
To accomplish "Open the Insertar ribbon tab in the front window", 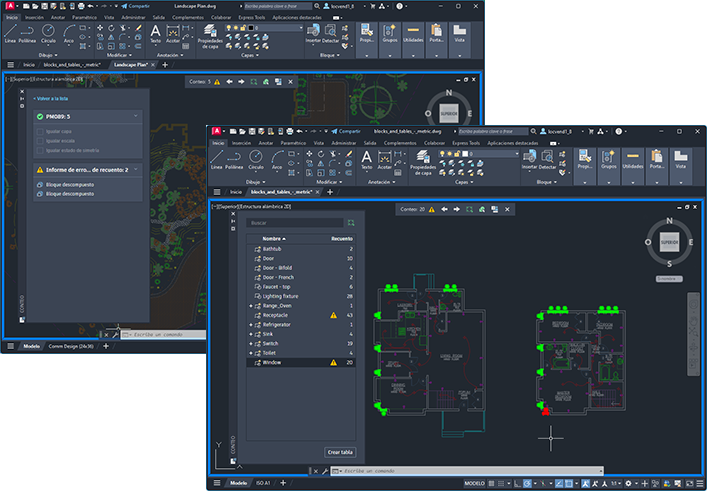I will click(x=242, y=143).
